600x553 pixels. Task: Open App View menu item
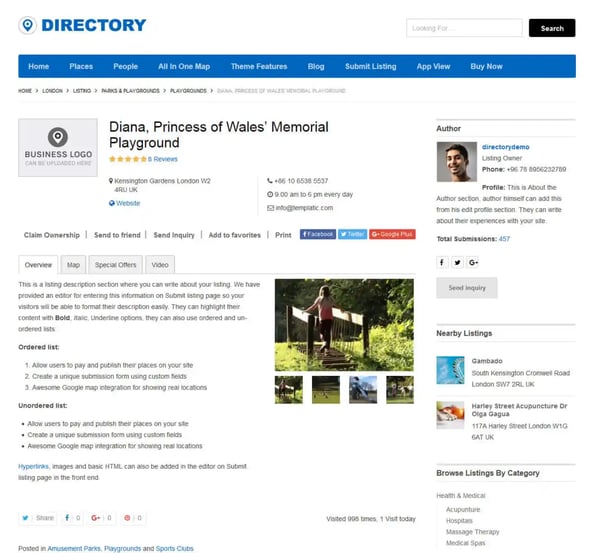434,66
